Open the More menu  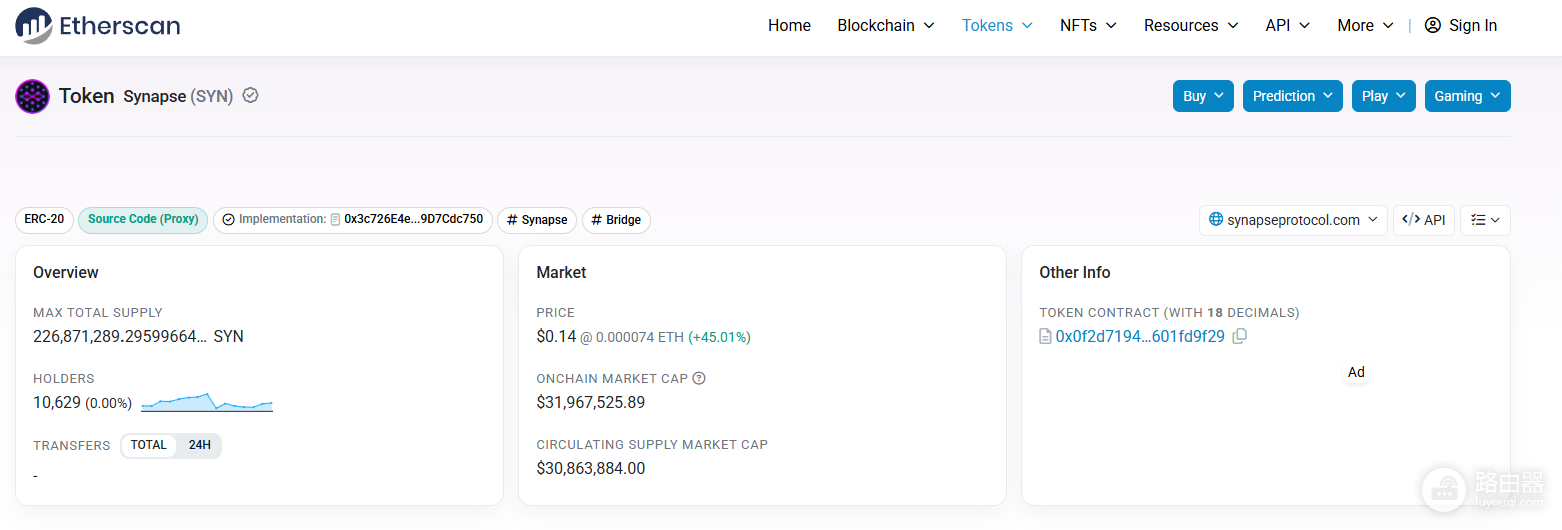(1365, 26)
